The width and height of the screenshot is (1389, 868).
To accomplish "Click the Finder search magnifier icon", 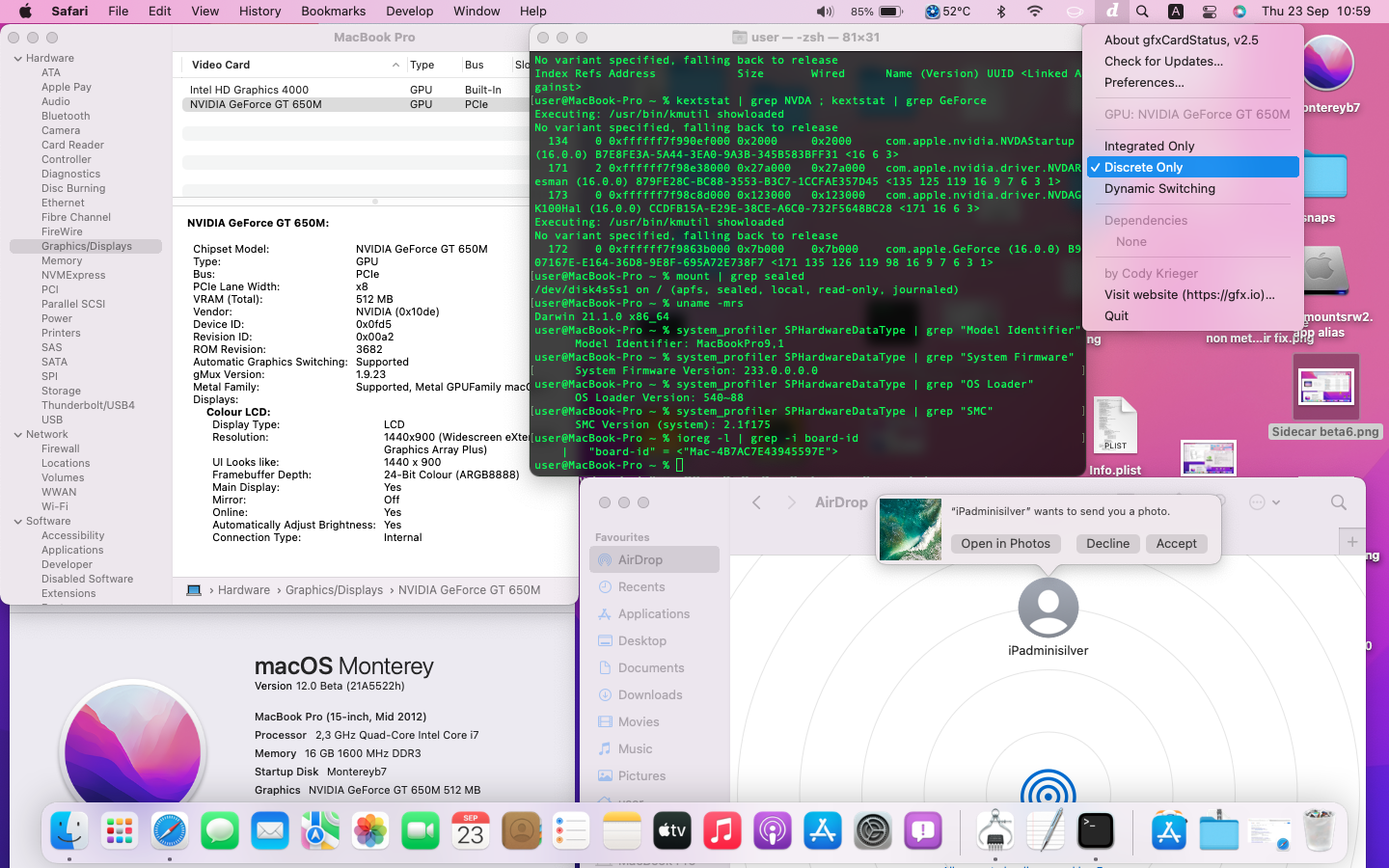I will point(1338,502).
